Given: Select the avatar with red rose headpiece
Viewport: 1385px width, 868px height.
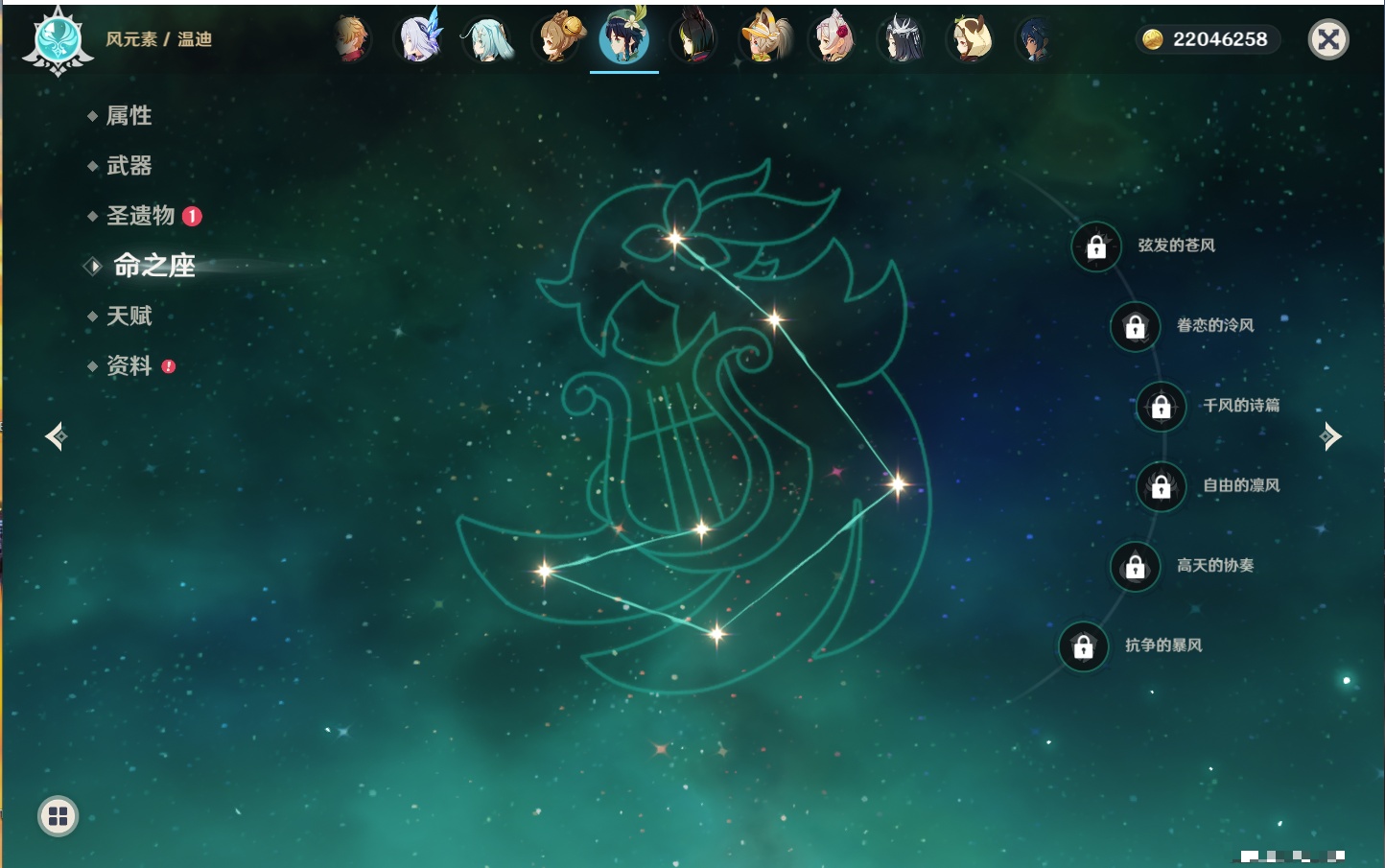Looking at the screenshot, I should (x=833, y=39).
